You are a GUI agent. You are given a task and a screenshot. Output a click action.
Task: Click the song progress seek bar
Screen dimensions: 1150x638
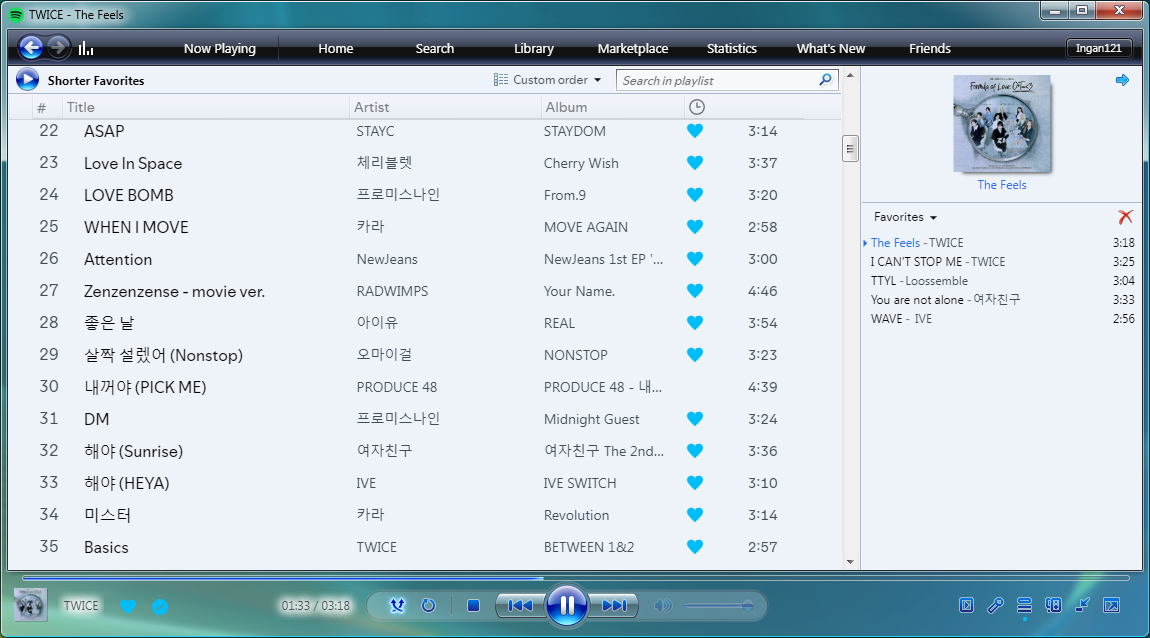click(576, 578)
